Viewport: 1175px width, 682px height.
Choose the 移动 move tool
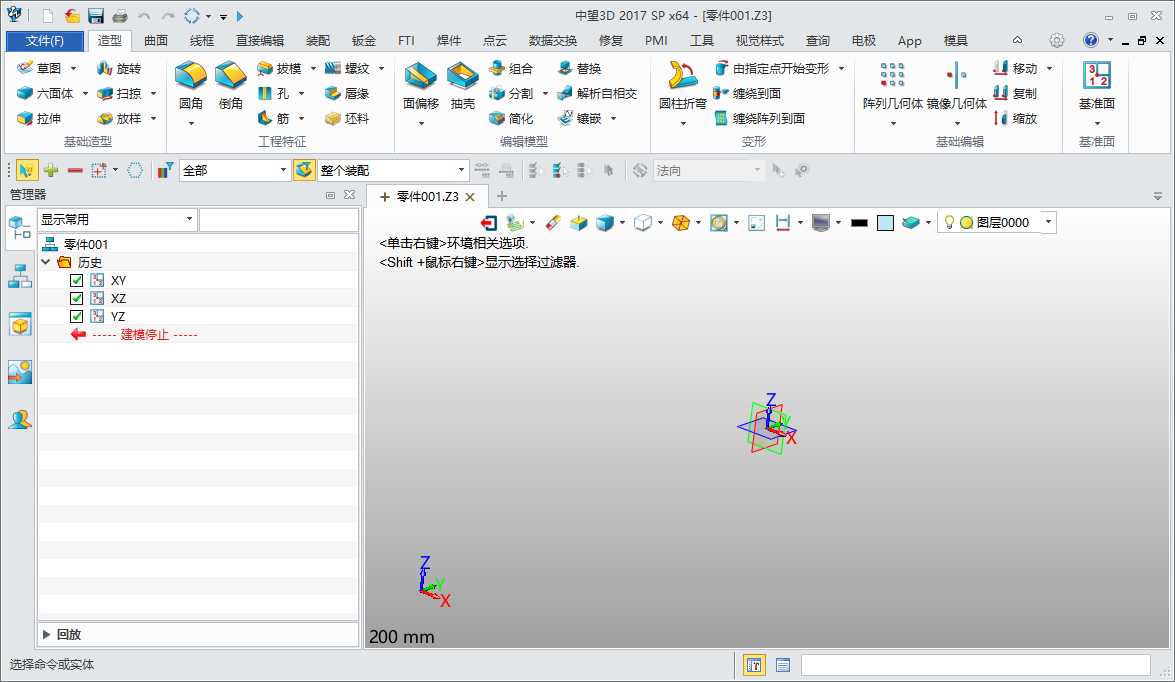1015,68
